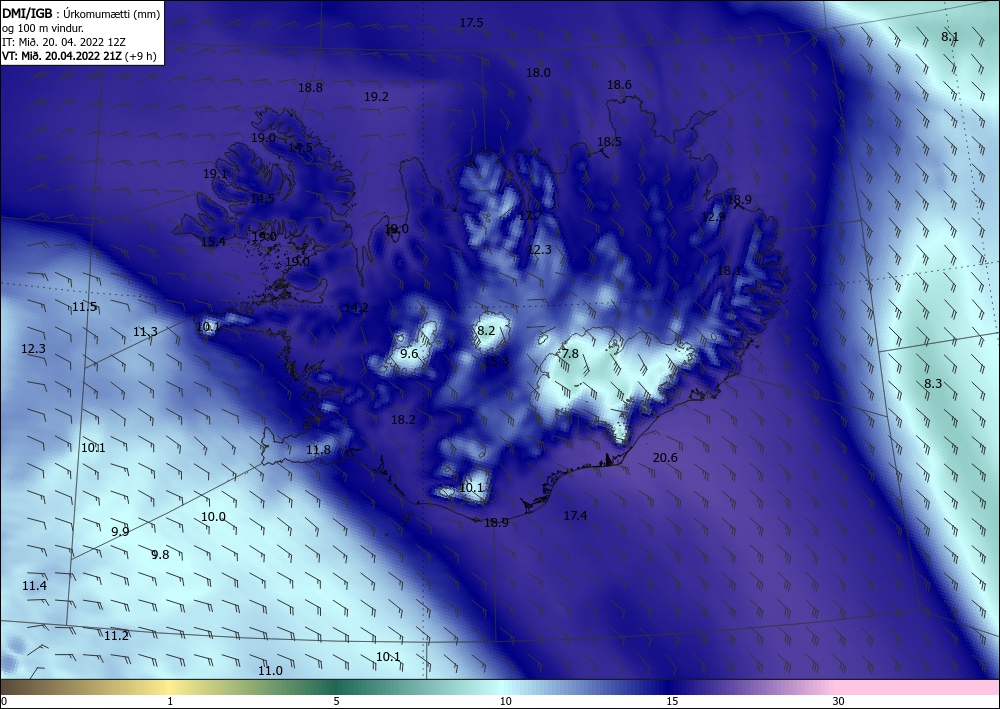
Task: Select the 18.1 value in east Iceland
Action: coord(730,271)
